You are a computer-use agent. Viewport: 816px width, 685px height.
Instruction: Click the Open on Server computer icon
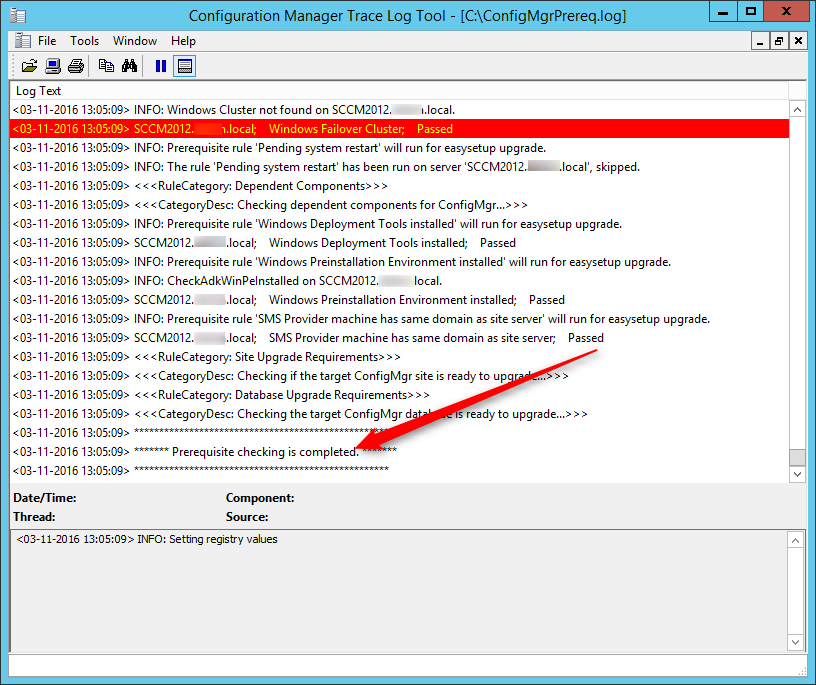pos(53,66)
